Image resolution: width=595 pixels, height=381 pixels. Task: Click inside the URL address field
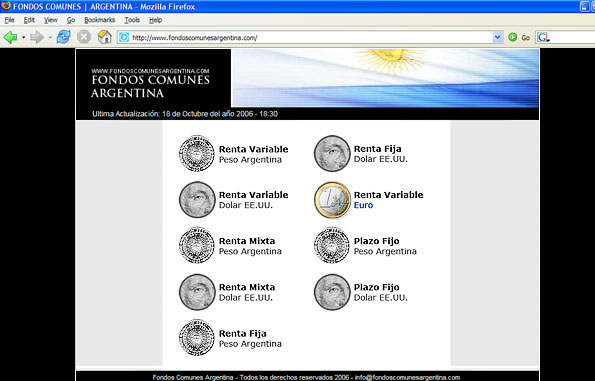[311, 38]
